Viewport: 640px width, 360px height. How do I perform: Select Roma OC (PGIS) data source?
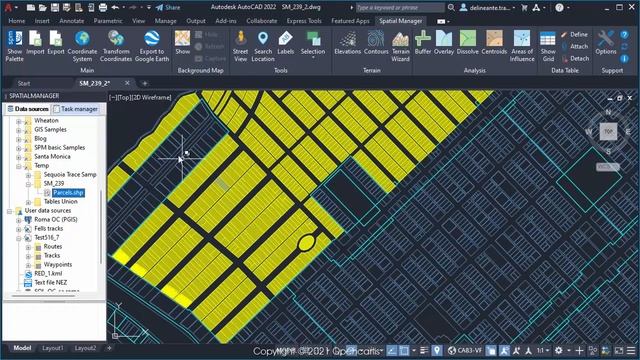56,220
